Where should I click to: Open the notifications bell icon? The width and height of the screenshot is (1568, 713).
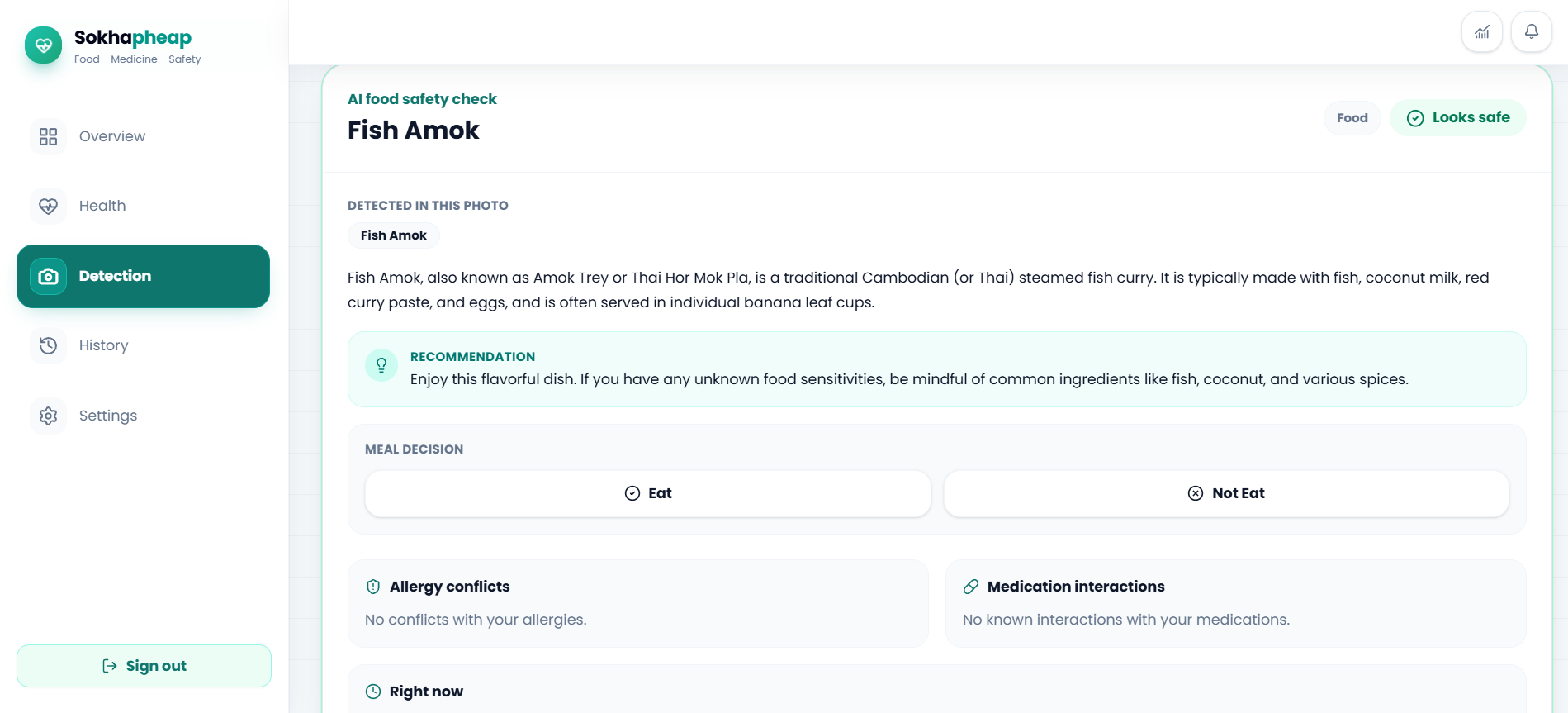pyautogui.click(x=1532, y=32)
